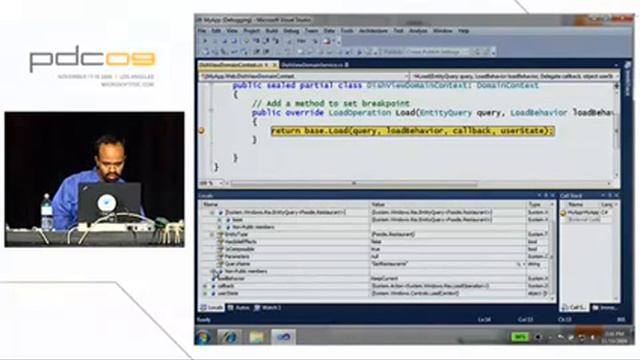Click the Visual Studio taskbar button

(283, 337)
